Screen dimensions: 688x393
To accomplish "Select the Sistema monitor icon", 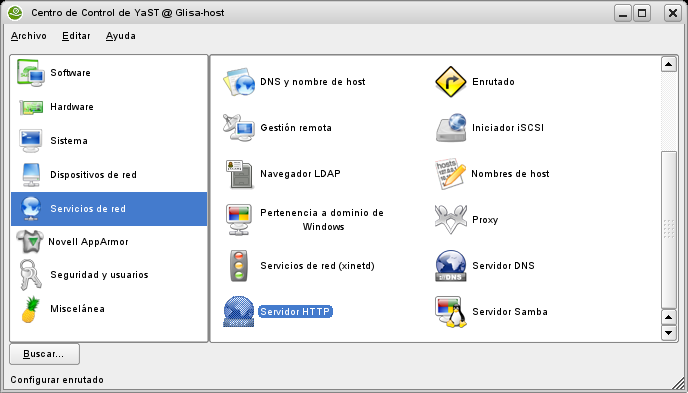I will (31, 141).
